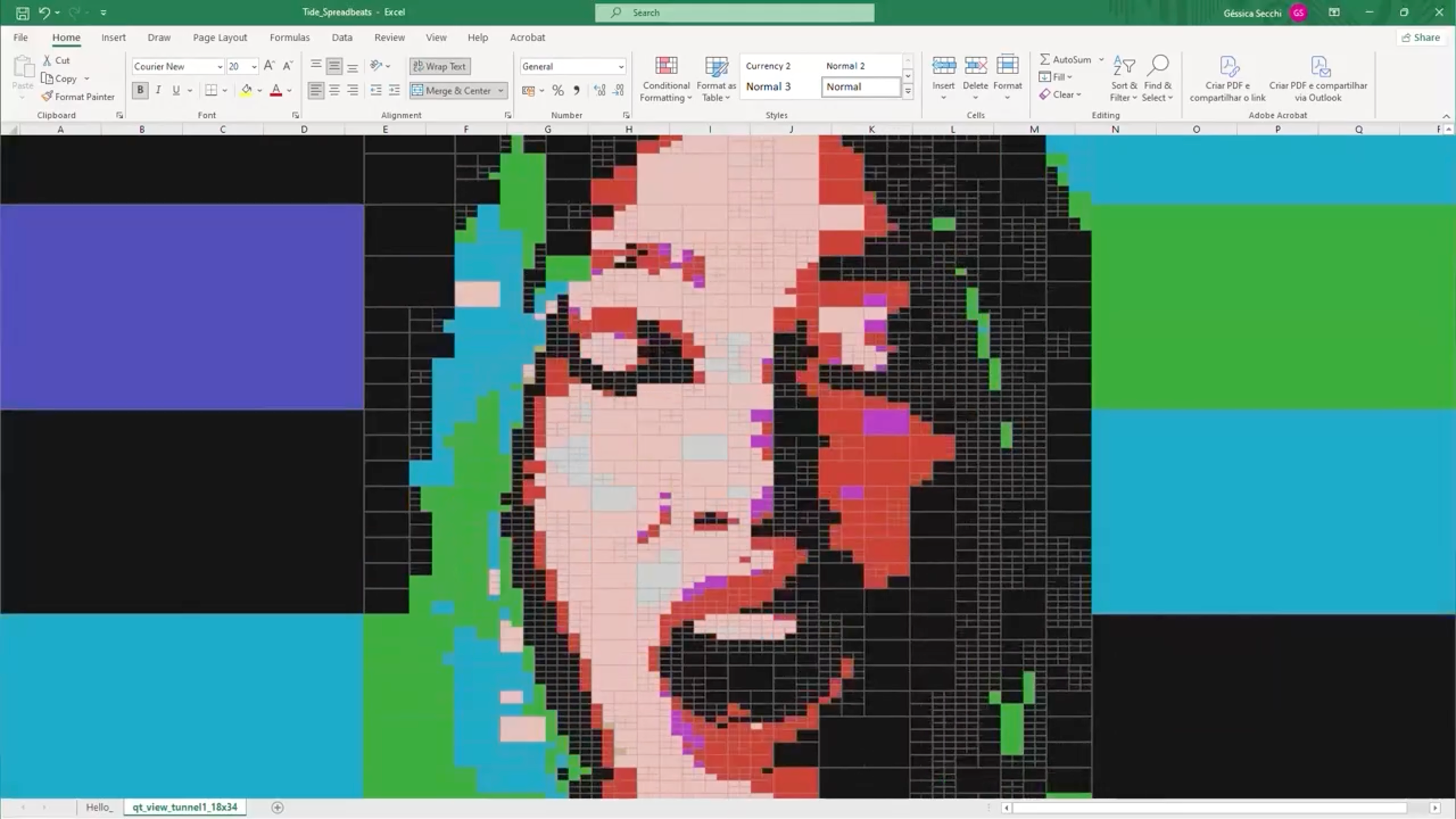This screenshot has width=1456, height=819.
Task: Expand the Merge & Center dropdown arrow
Action: (501, 91)
